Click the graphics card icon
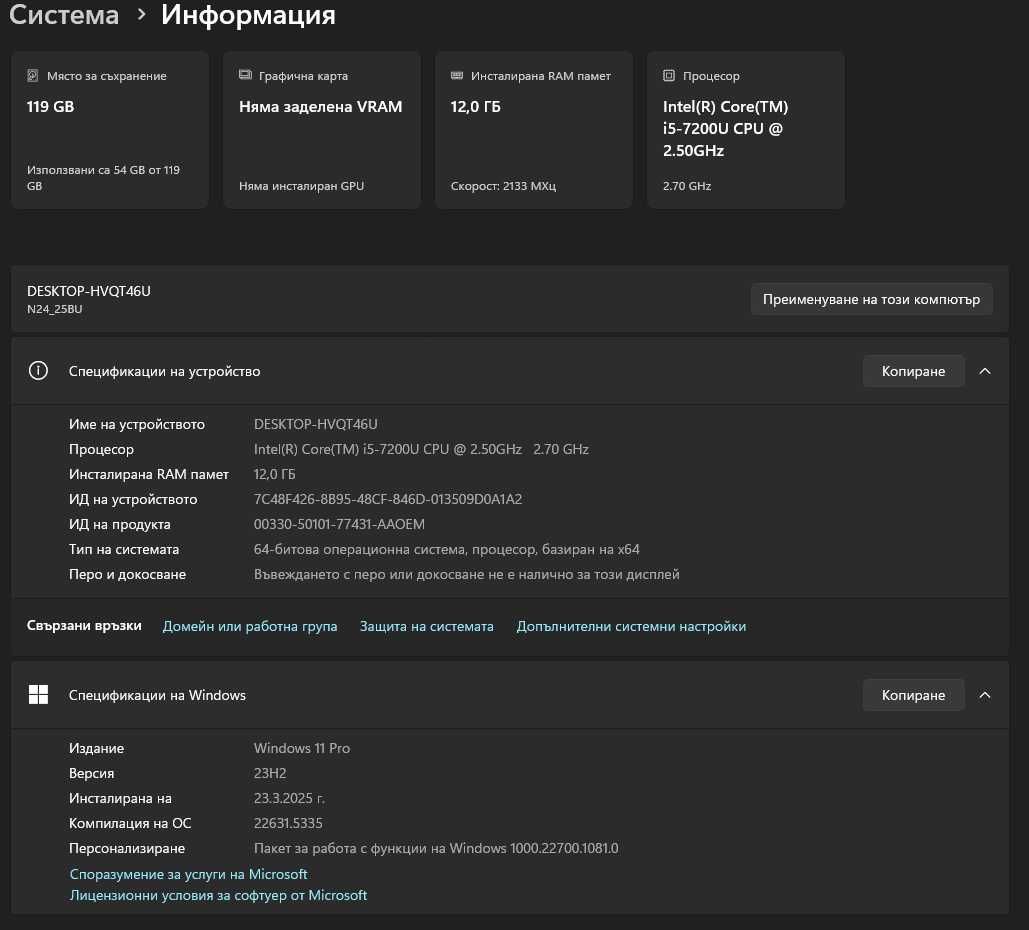This screenshot has width=1029, height=930. pos(245,75)
